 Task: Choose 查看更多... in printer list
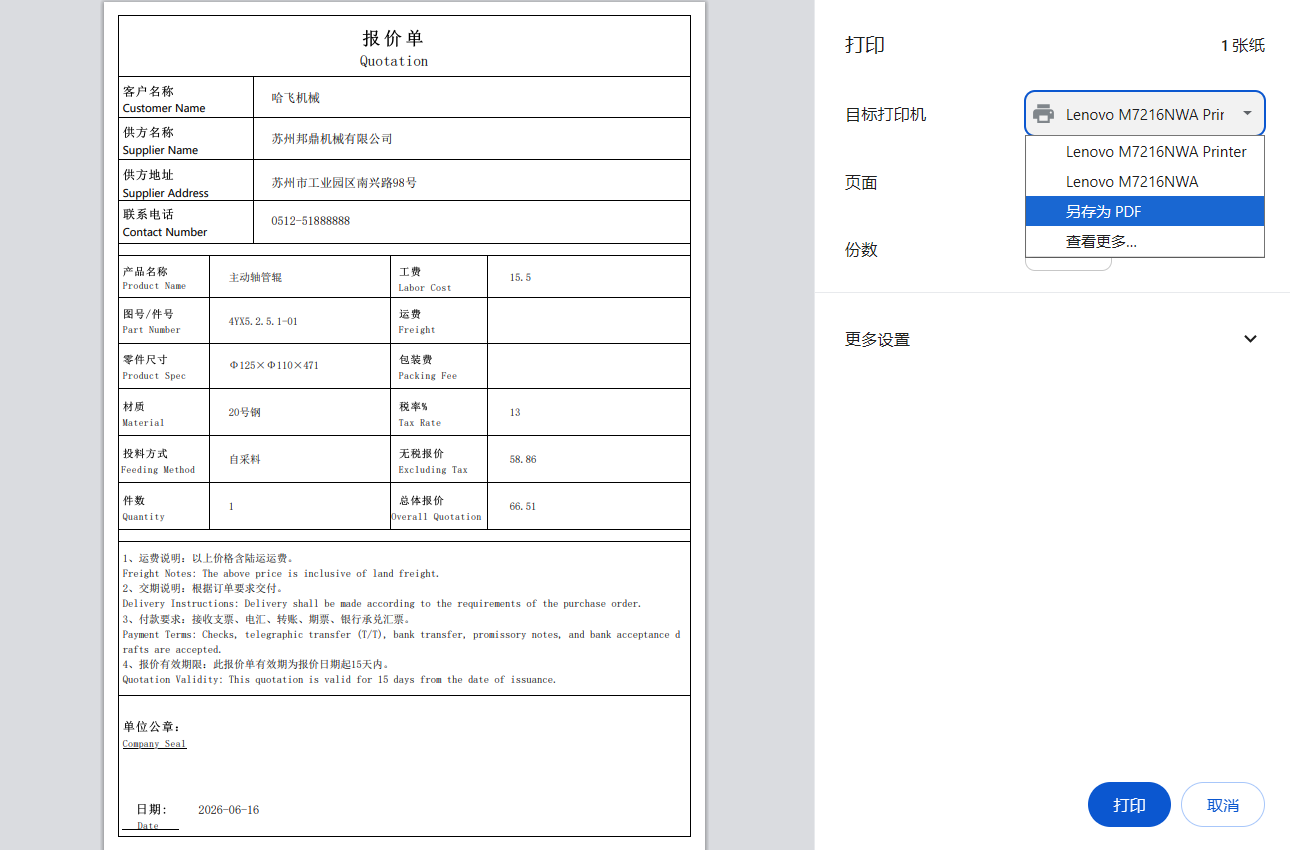[x=1145, y=241]
